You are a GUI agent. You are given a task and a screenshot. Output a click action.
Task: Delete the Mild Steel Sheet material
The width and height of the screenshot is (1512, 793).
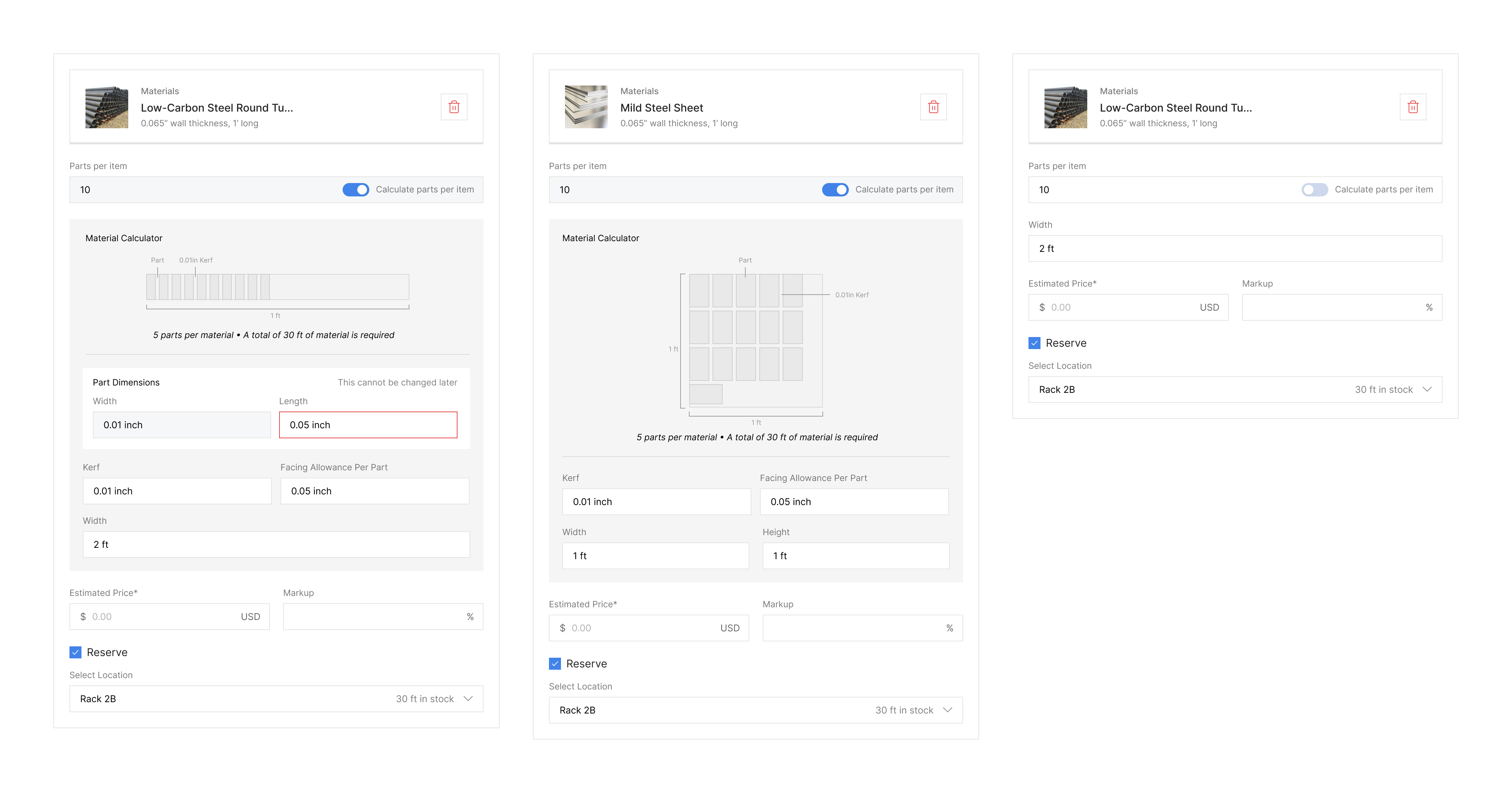coord(933,107)
